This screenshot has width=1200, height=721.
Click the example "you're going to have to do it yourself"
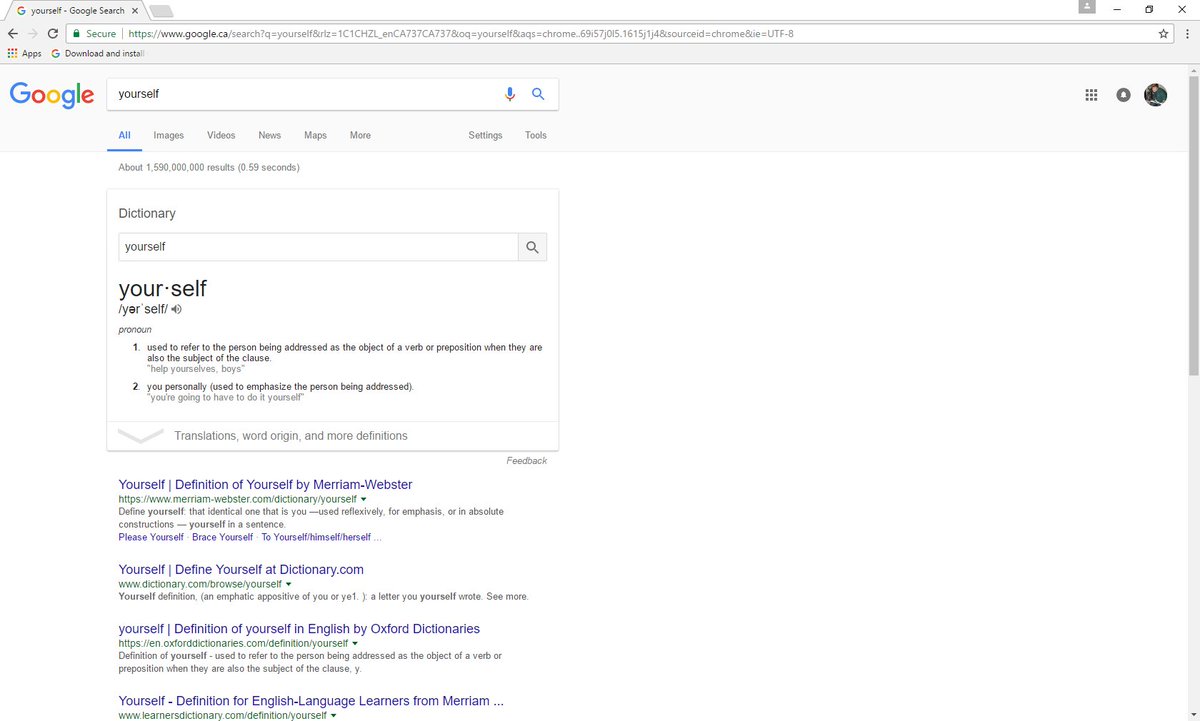[225, 397]
